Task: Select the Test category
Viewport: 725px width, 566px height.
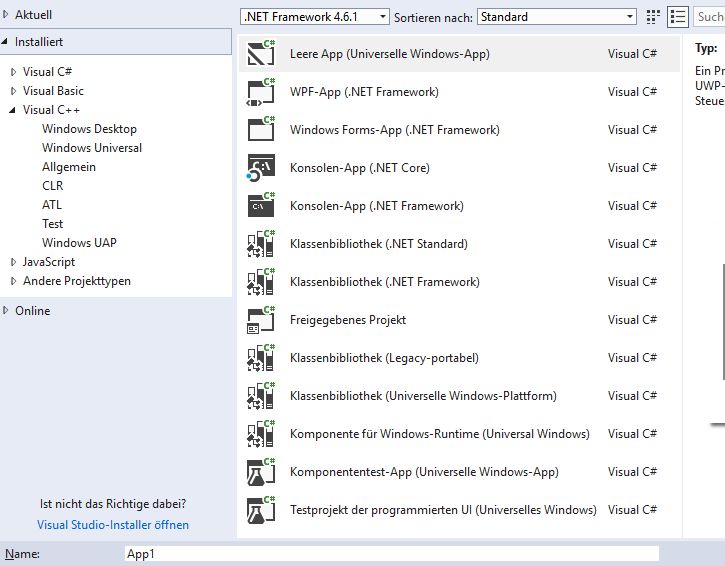Action: pyautogui.click(x=52, y=224)
